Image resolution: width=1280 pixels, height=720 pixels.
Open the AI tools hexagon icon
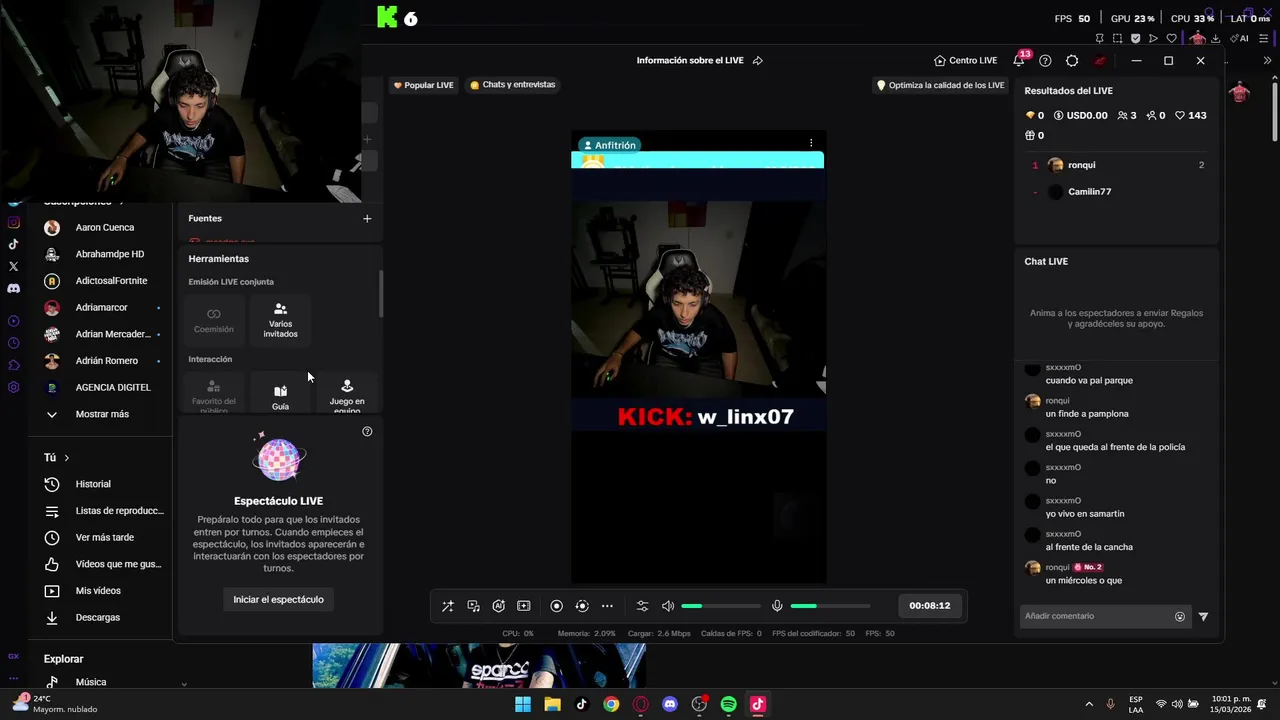(x=498, y=606)
